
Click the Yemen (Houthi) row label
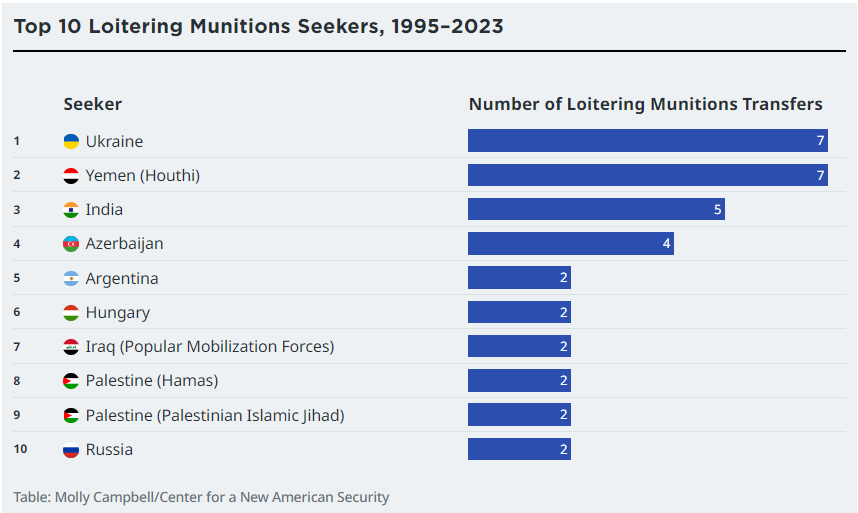pyautogui.click(x=143, y=176)
